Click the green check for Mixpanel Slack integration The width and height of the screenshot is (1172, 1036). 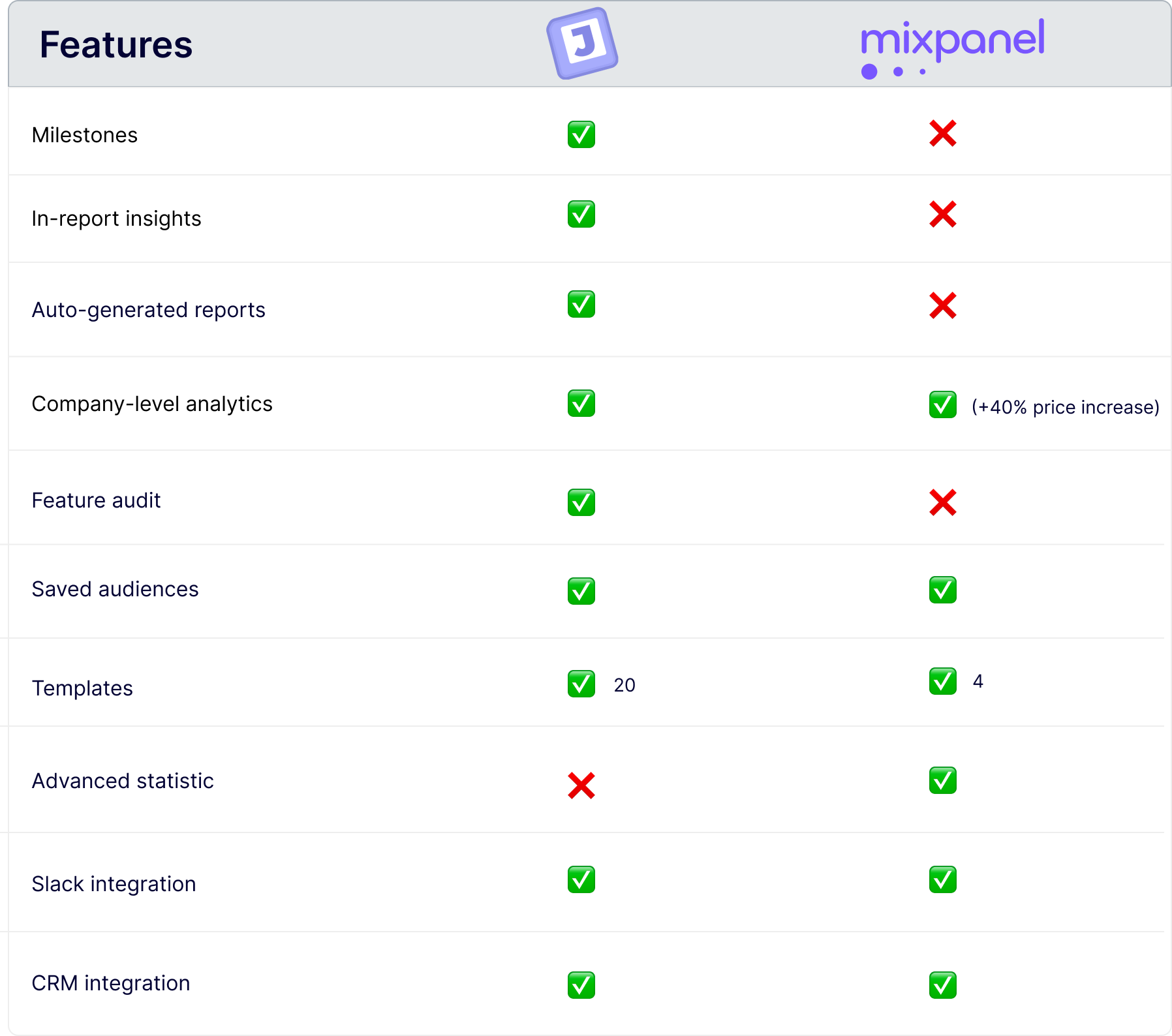(943, 879)
